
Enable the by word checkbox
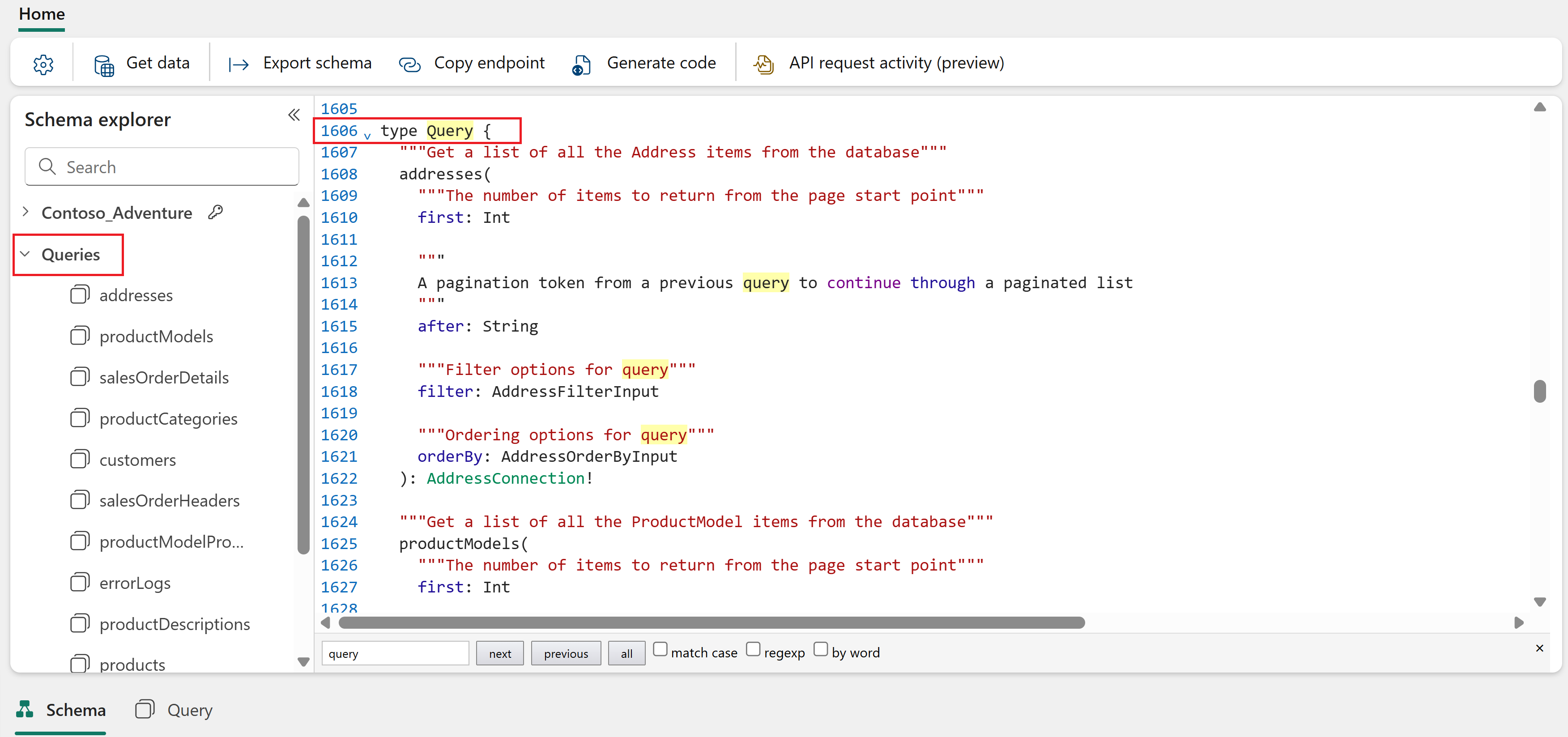(821, 649)
